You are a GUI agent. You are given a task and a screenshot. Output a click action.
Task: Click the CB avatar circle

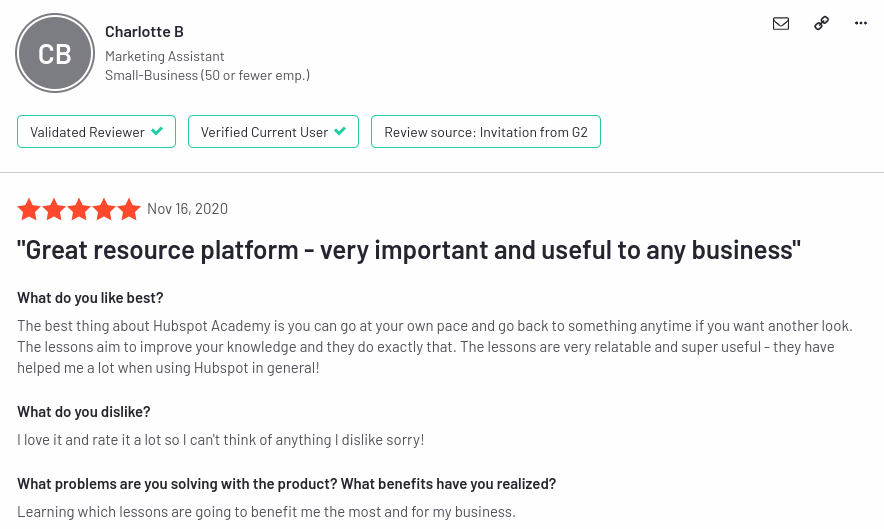coord(55,54)
